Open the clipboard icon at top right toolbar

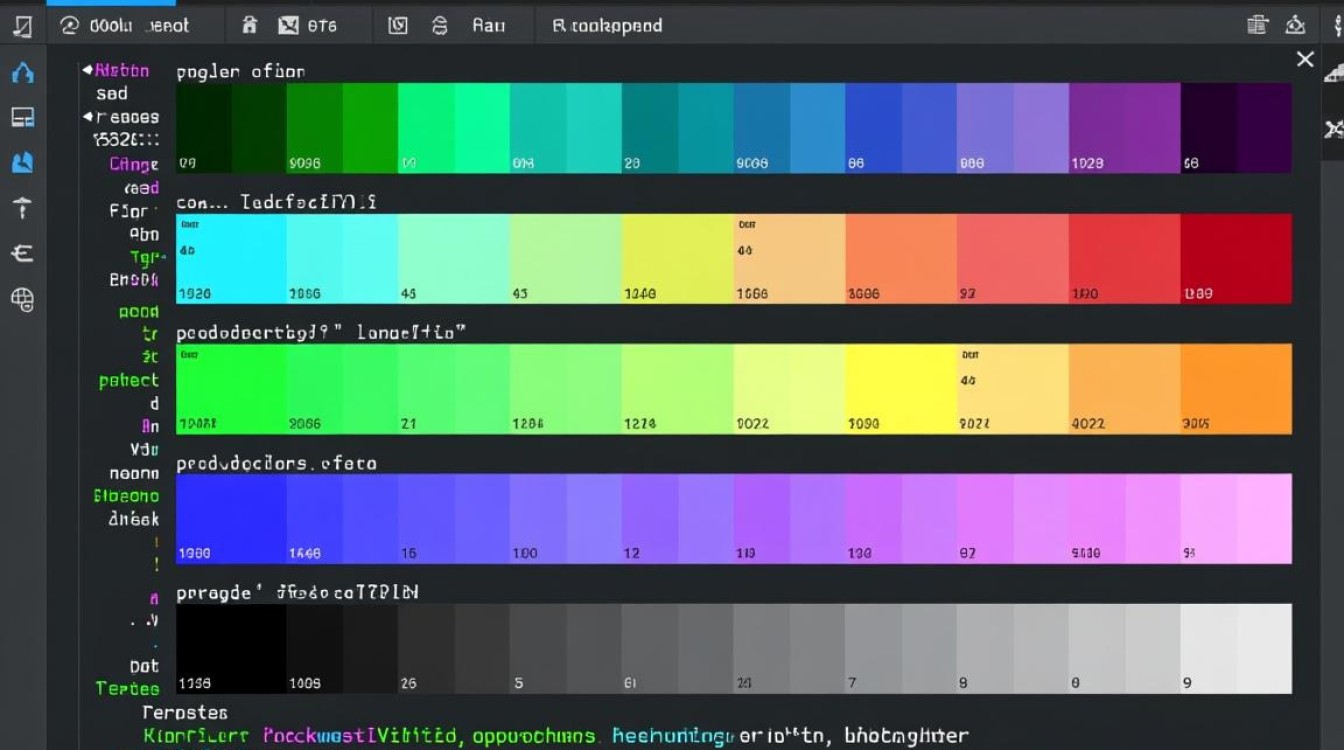[x=1258, y=26]
